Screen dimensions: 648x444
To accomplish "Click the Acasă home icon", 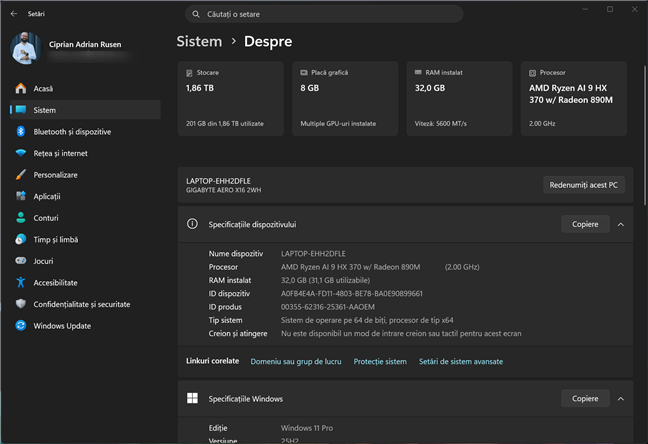I will coord(21,88).
